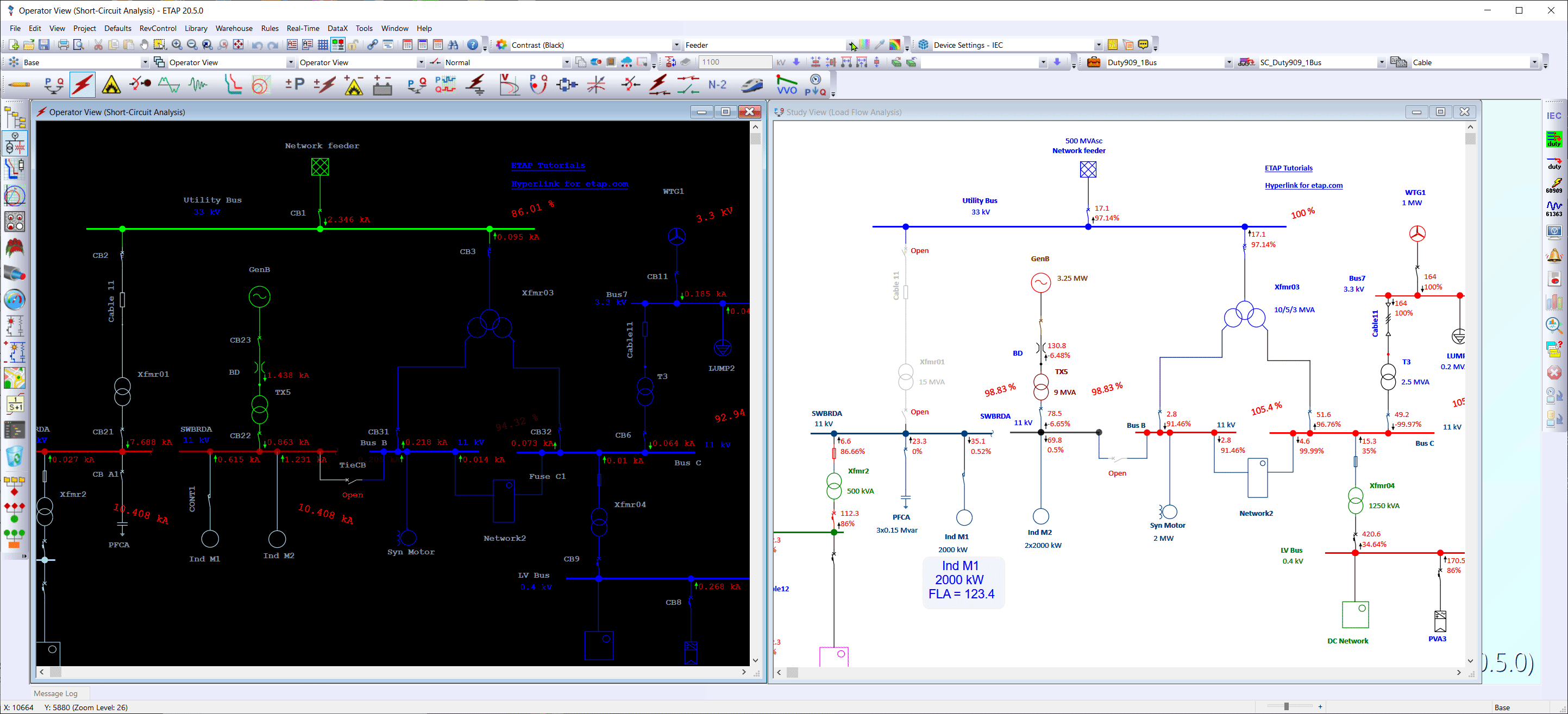The image size is (1568, 714).
Task: Open the Real-Time menu
Action: [x=303, y=28]
